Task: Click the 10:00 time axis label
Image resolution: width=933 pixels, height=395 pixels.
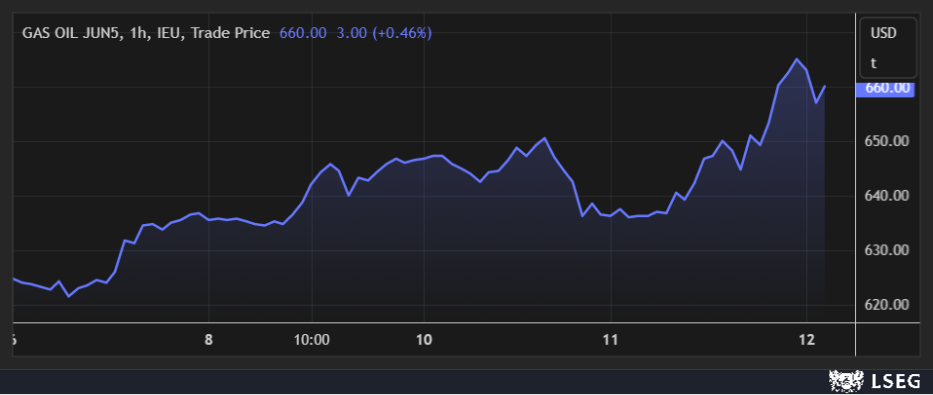Action: [x=312, y=341]
